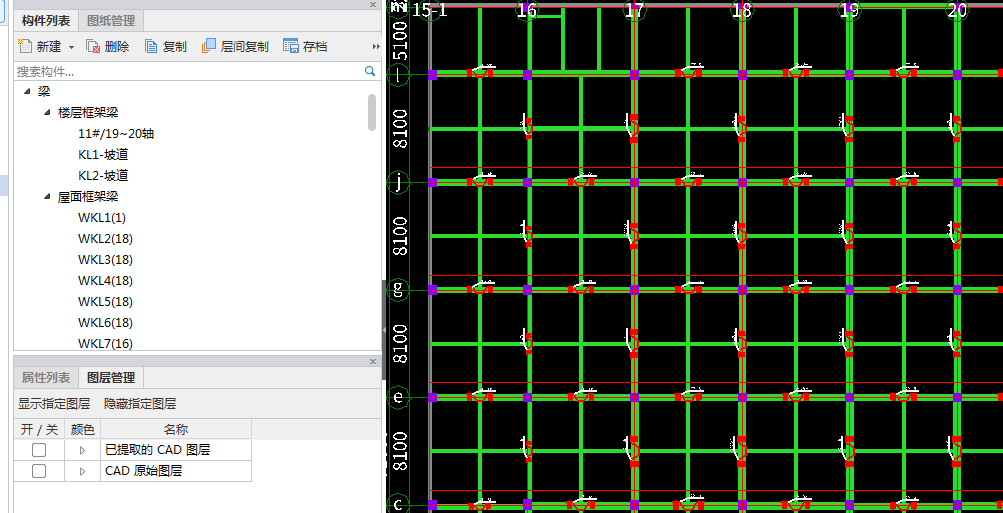Viewport: 1003px width, 513px height.
Task: Click the 复制 copy button
Action: 165,46
